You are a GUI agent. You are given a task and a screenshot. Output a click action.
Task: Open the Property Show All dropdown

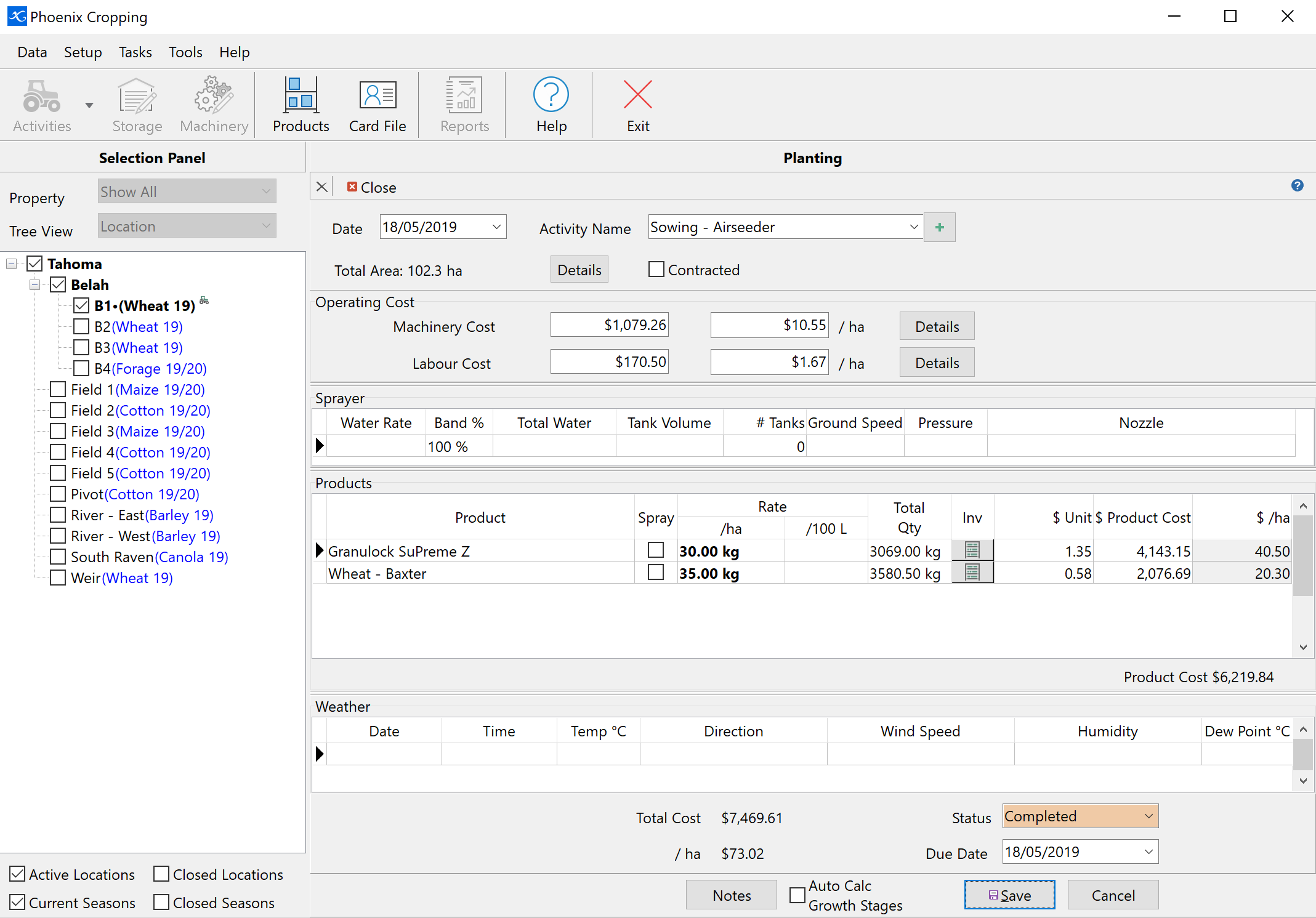pos(187,191)
